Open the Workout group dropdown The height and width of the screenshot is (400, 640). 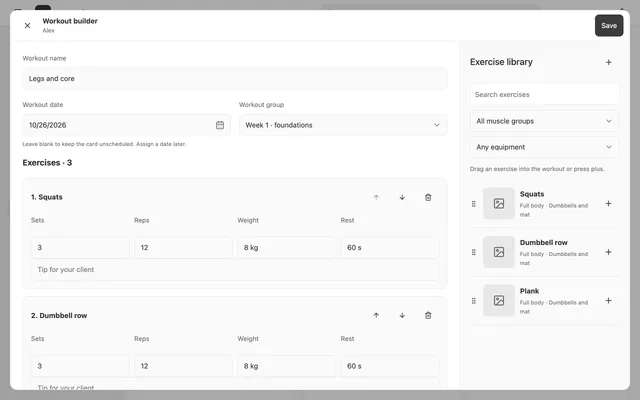(343, 125)
